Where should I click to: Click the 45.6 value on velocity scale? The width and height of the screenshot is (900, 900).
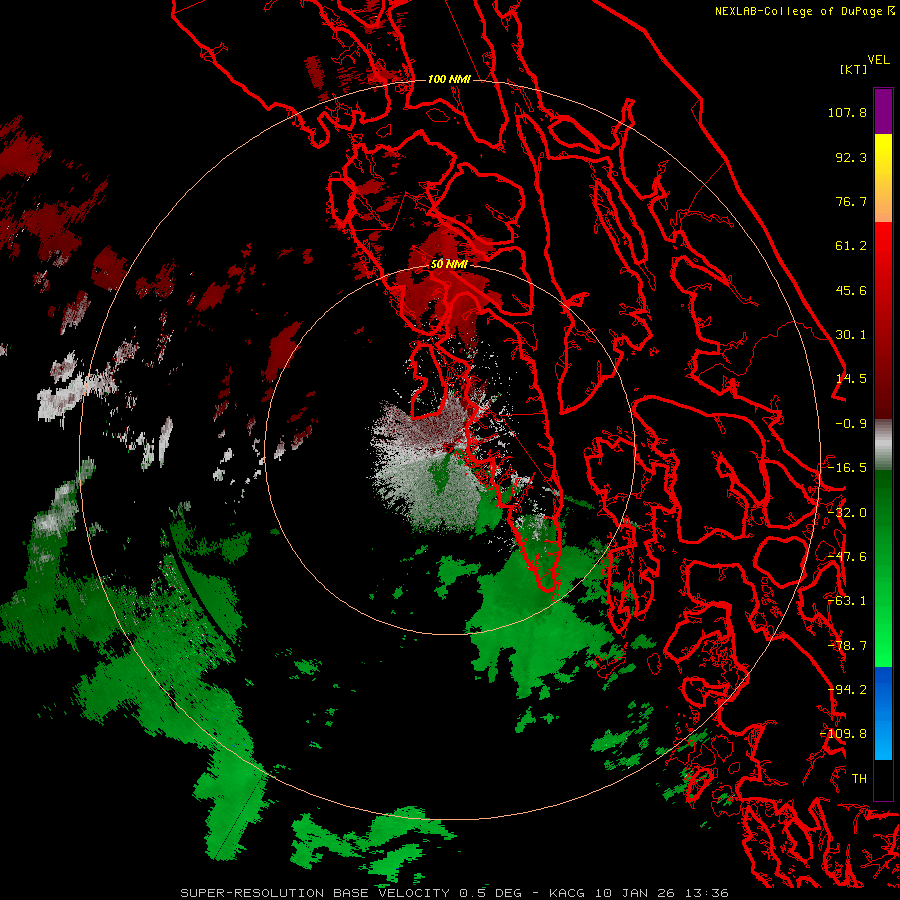[851, 290]
